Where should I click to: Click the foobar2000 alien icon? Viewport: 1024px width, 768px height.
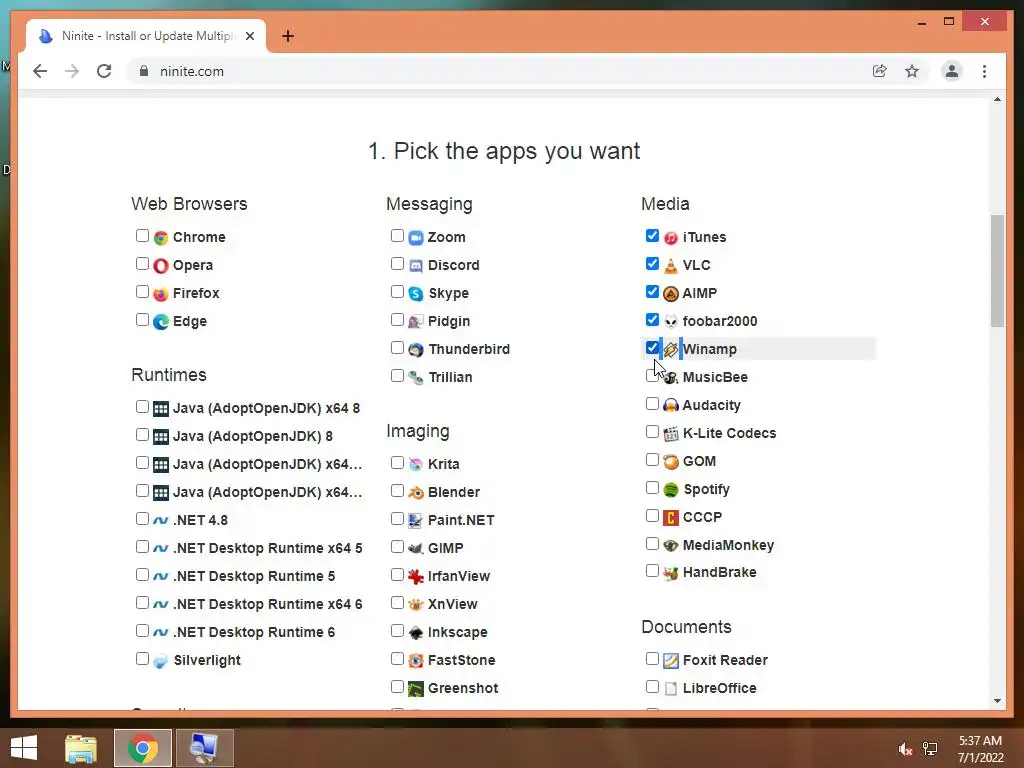pyautogui.click(x=671, y=322)
